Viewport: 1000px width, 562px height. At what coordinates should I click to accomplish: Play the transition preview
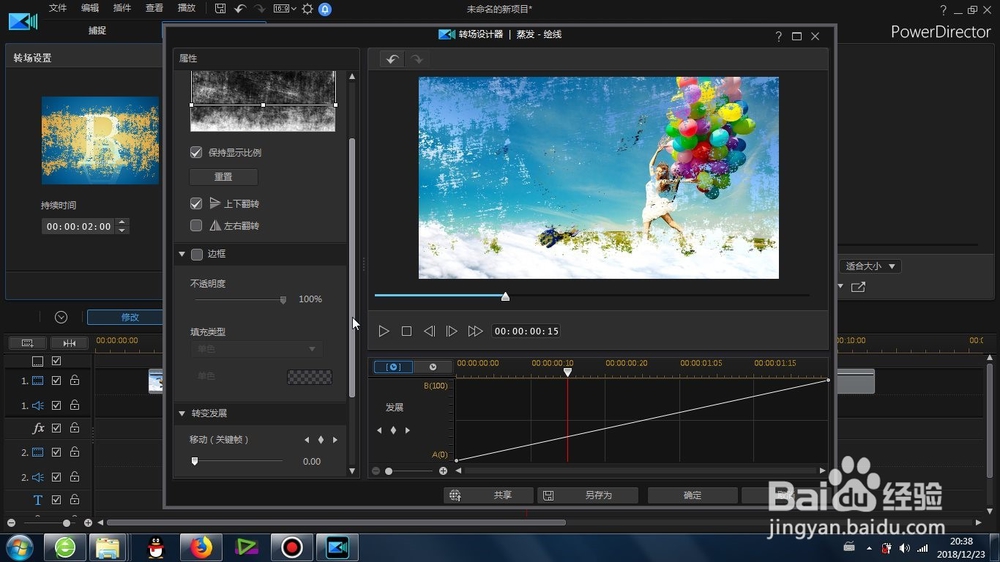(383, 331)
